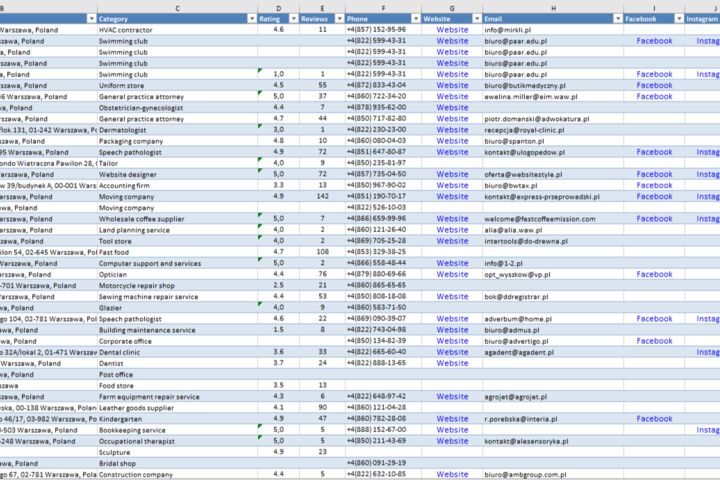This screenshot has width=720, height=480.
Task: Open Facebook link for kontakt@ulogopedow.pl row
Action: tap(654, 152)
